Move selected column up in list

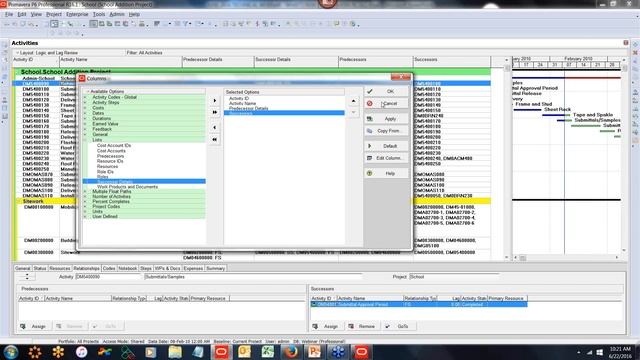tap(353, 101)
